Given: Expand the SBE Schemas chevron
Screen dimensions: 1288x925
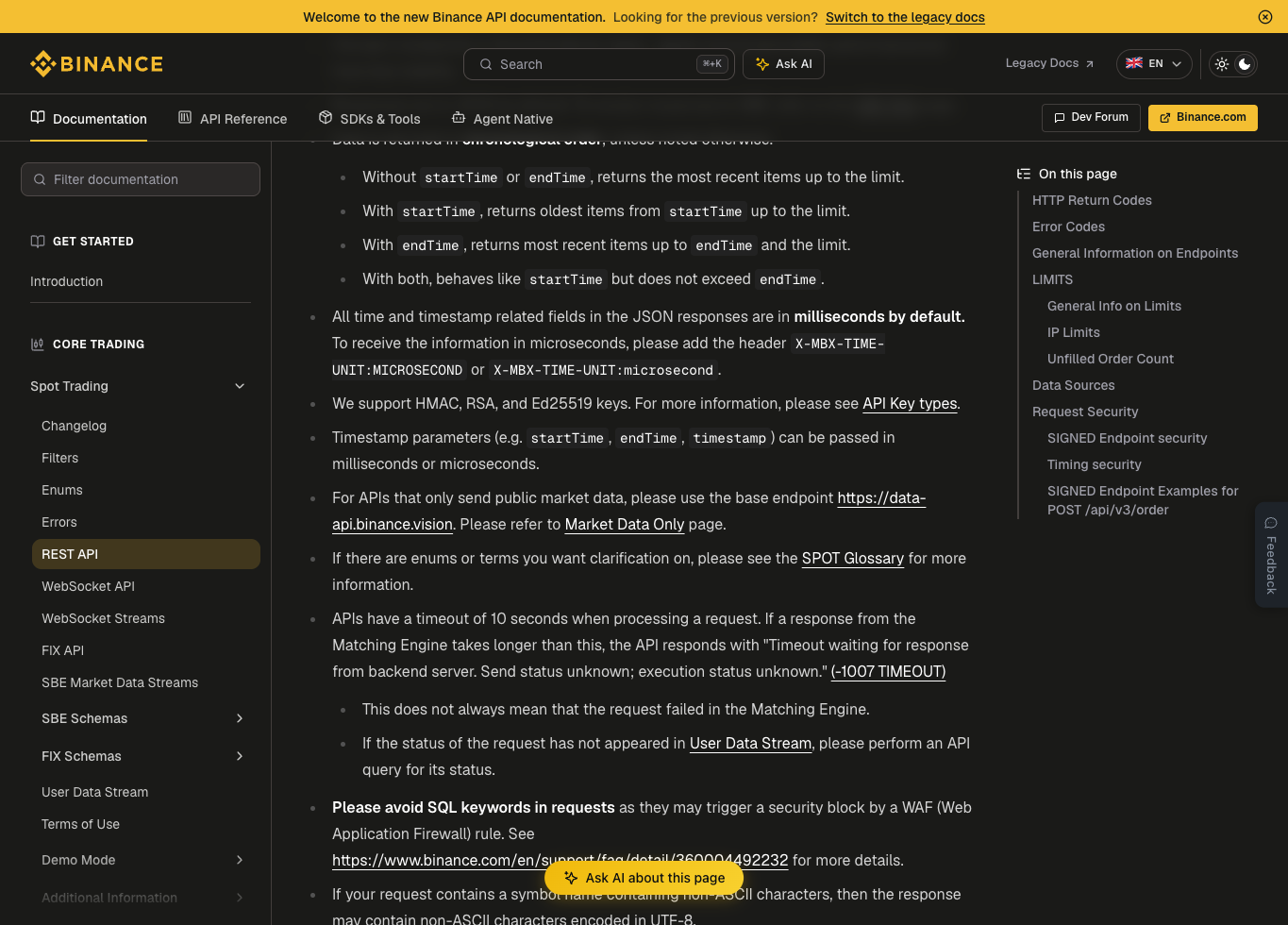Looking at the screenshot, I should pos(240,718).
